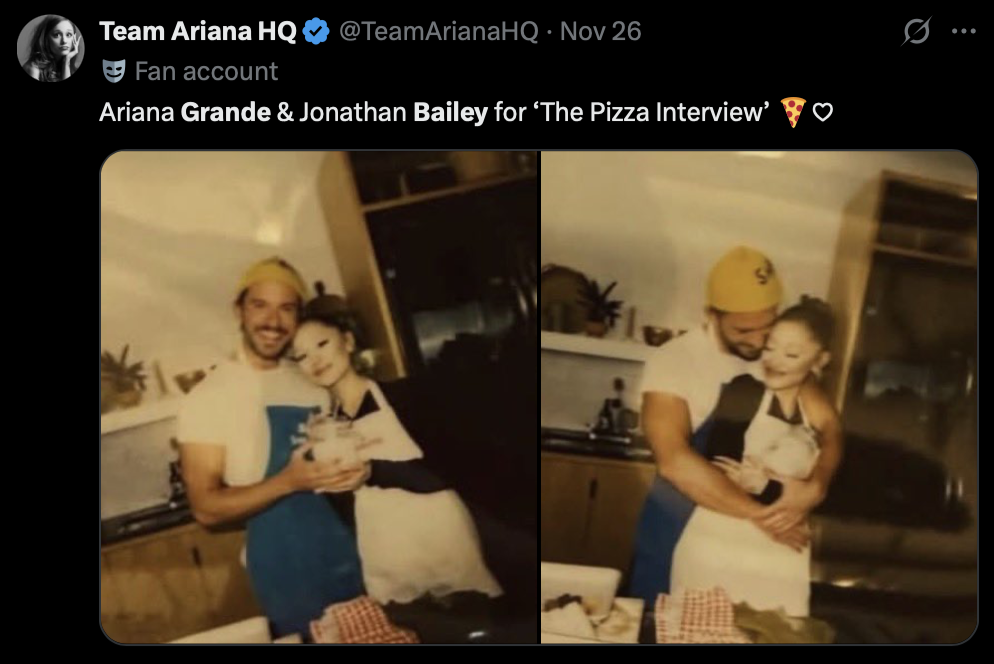Open the Team Ariana HQ profile avatar

pyautogui.click(x=50, y=48)
